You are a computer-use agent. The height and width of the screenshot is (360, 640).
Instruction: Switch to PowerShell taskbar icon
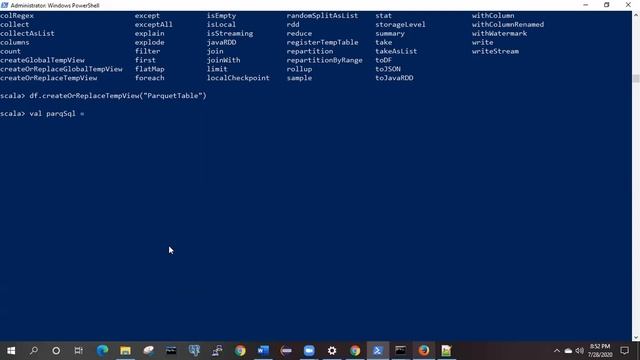click(x=378, y=351)
